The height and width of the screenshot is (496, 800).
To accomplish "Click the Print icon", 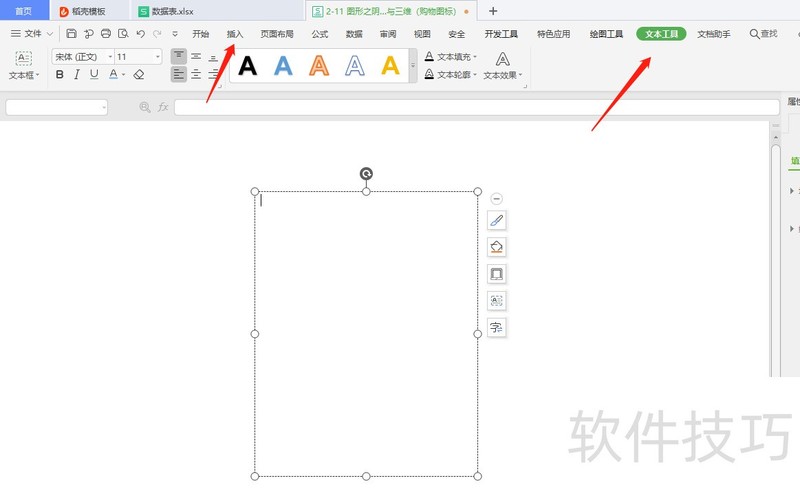I will [x=106, y=34].
